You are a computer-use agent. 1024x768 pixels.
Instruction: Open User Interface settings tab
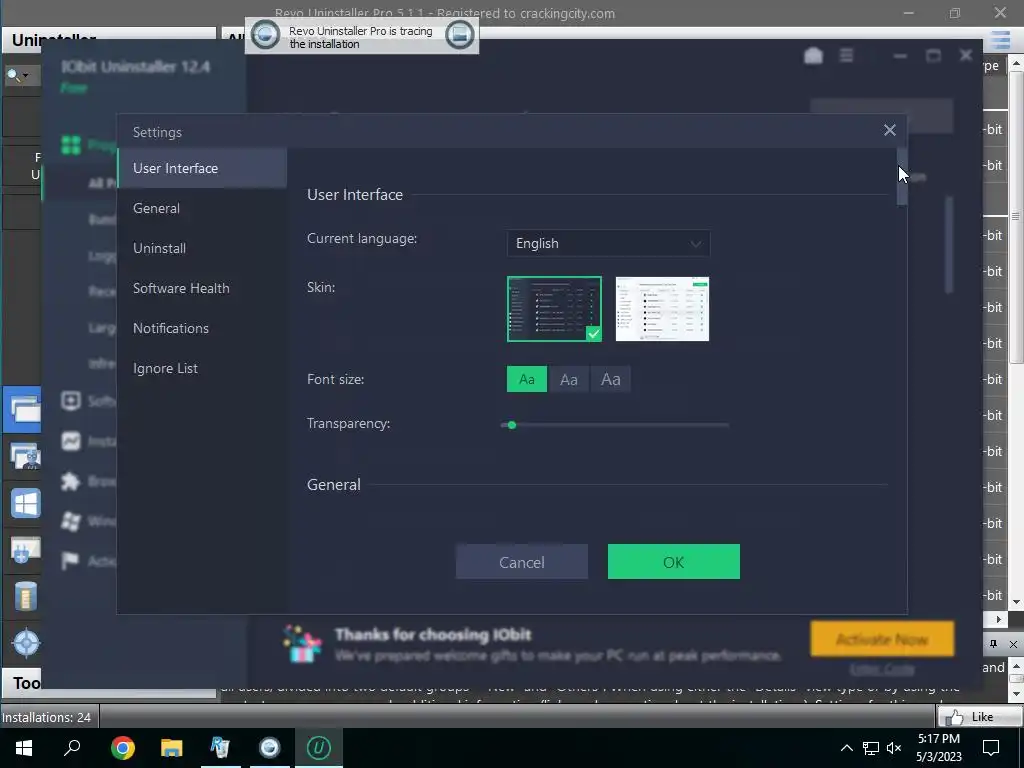tap(202, 168)
